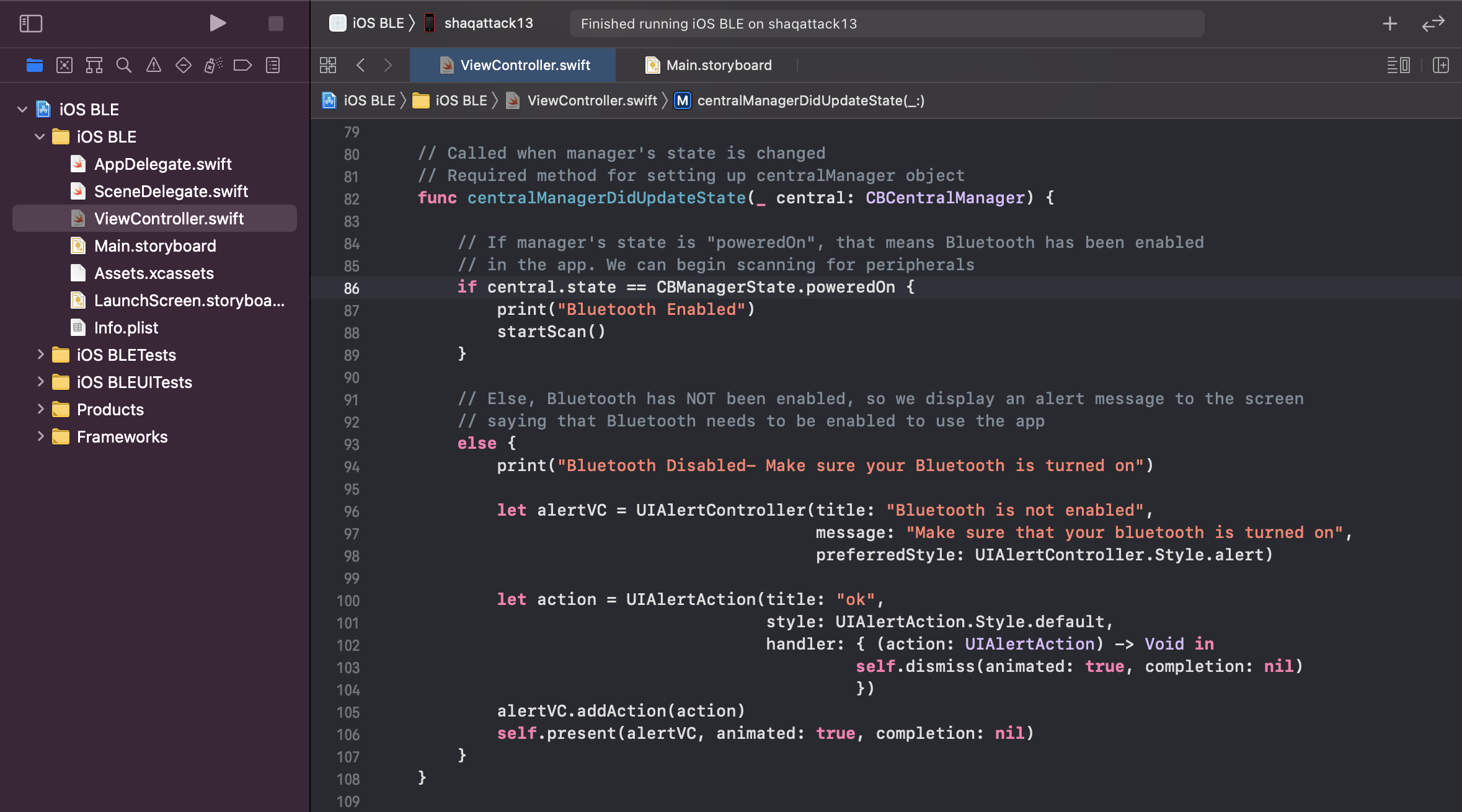1462x812 pixels.
Task: Click iOS BLE folder in jump bar
Action: point(451,100)
